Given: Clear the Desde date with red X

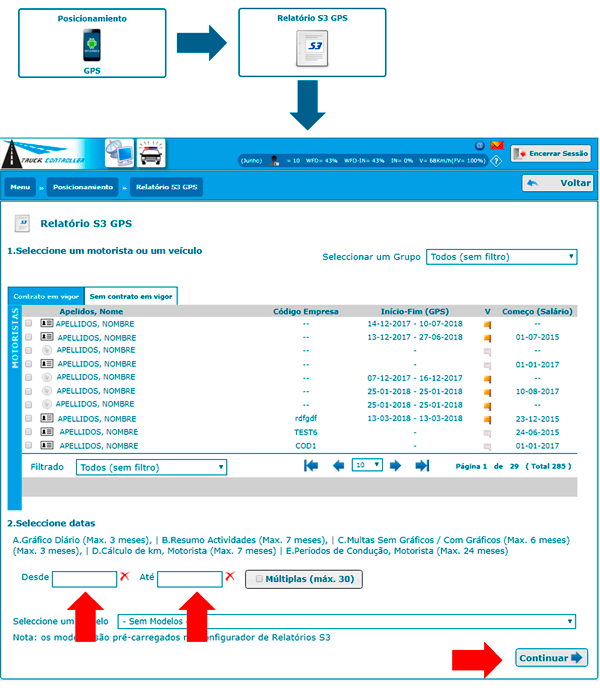Looking at the screenshot, I should pyautogui.click(x=125, y=576).
